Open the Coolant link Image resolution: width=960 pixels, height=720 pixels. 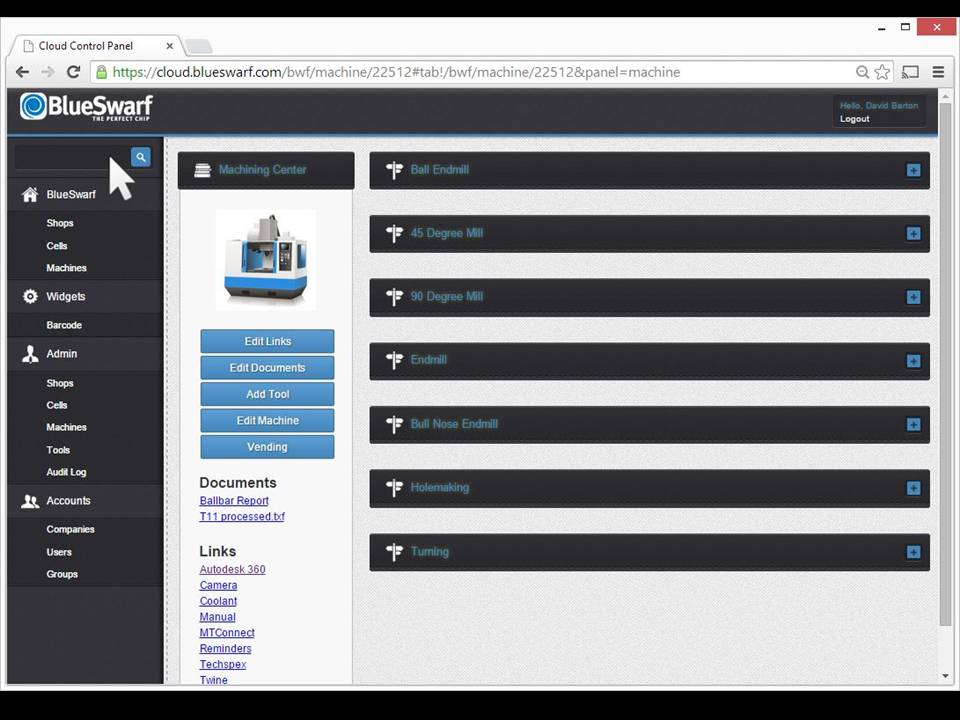[x=219, y=601]
